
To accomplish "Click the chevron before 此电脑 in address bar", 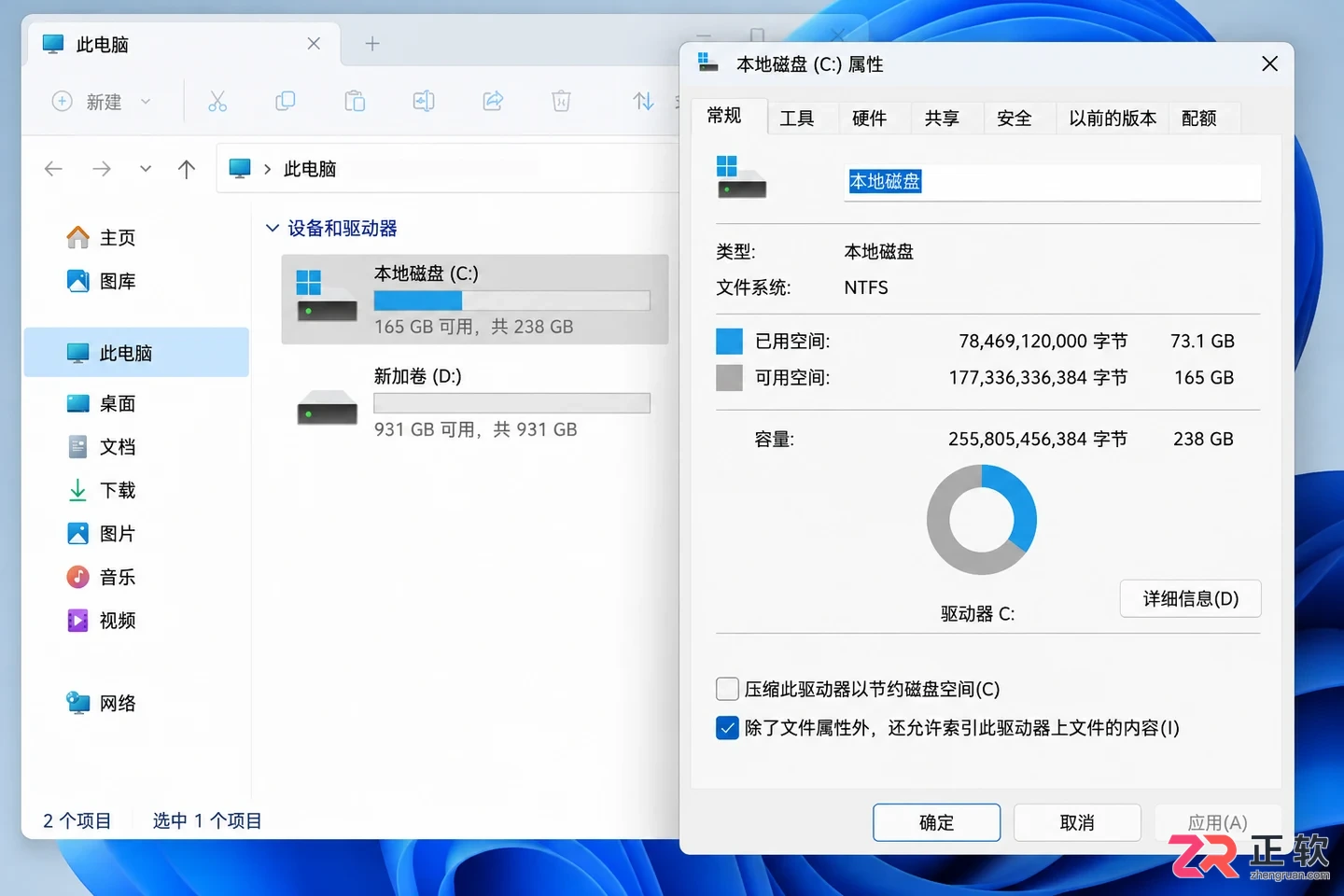I will coord(268,169).
